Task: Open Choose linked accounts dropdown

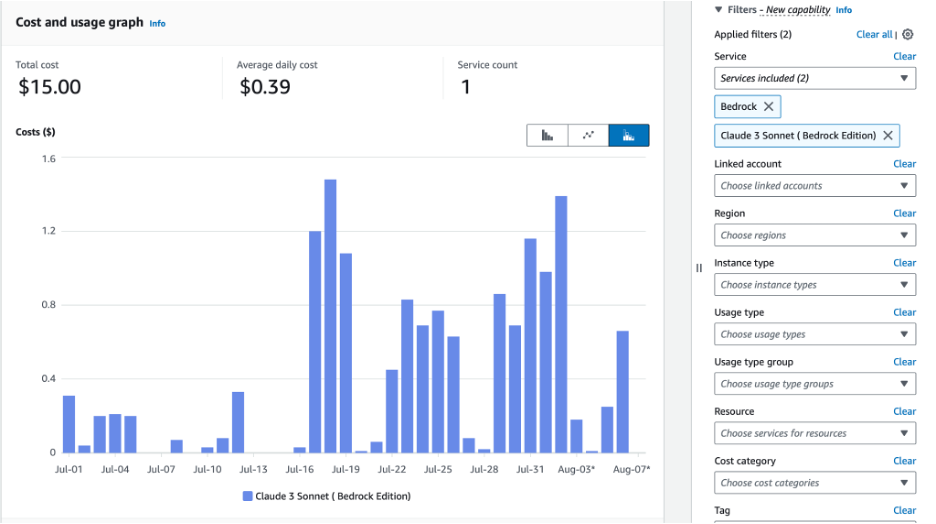Action: pos(815,186)
